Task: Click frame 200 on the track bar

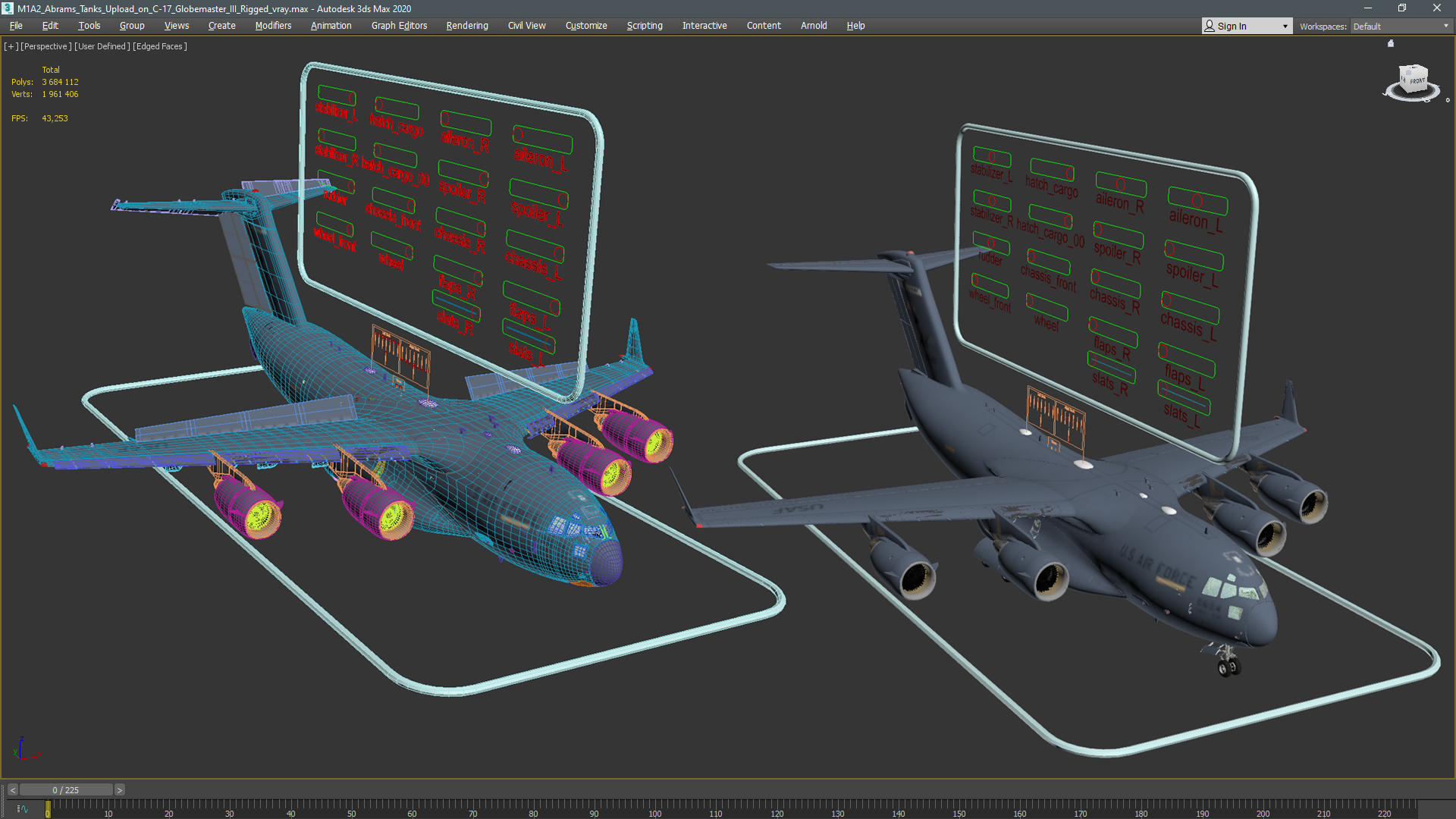Action: click(1263, 812)
